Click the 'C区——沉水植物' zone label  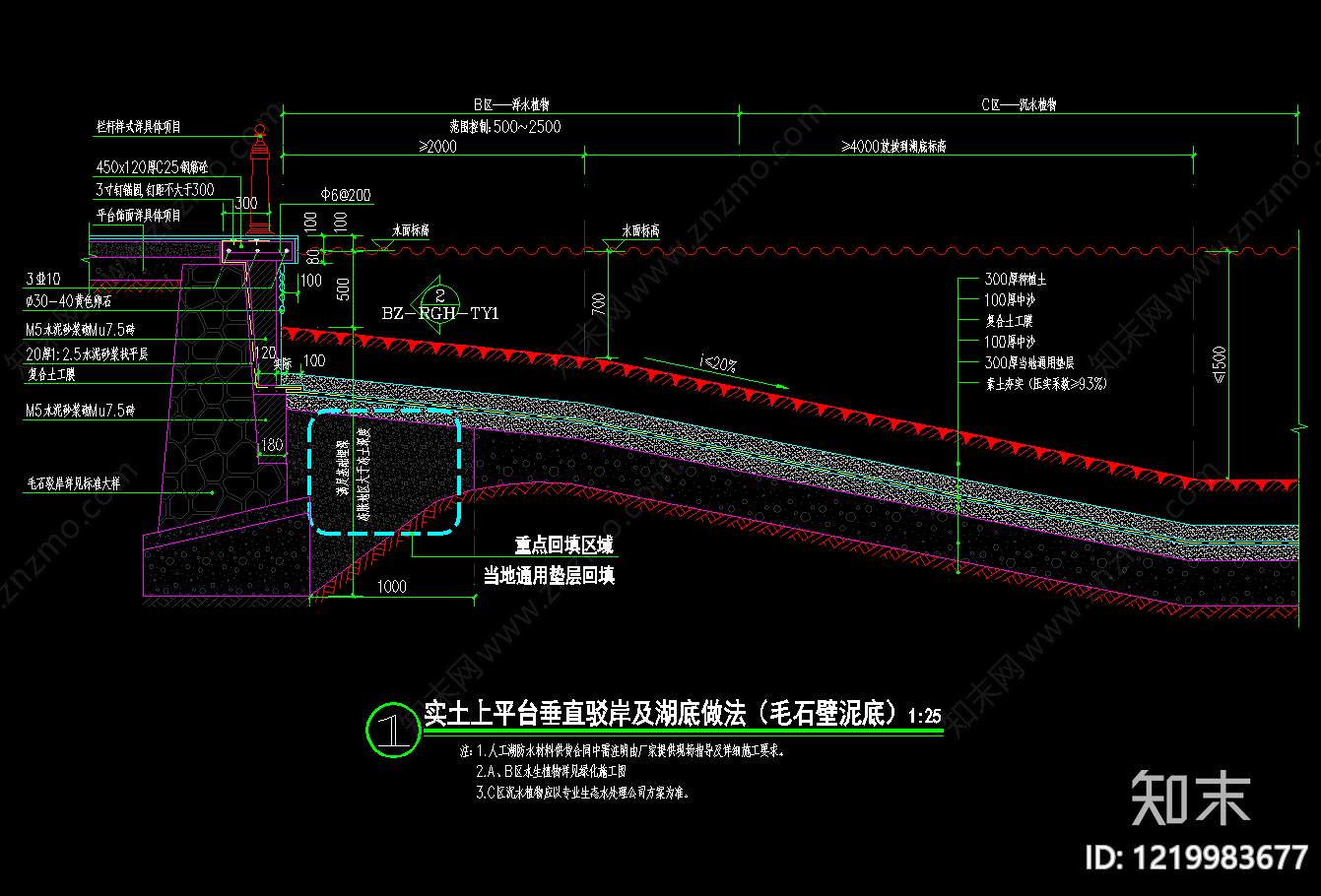[1019, 104]
